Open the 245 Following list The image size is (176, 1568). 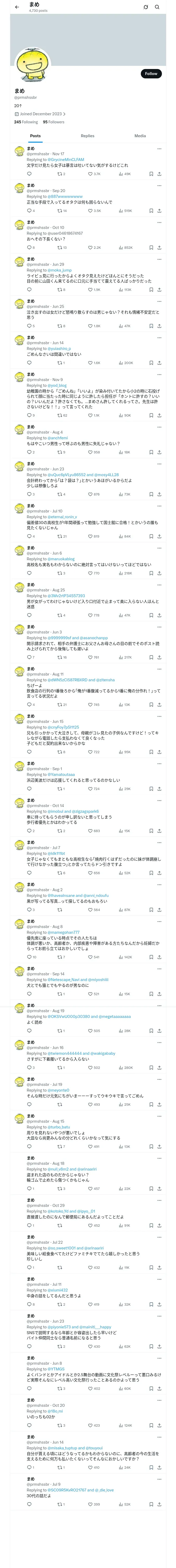26,122
